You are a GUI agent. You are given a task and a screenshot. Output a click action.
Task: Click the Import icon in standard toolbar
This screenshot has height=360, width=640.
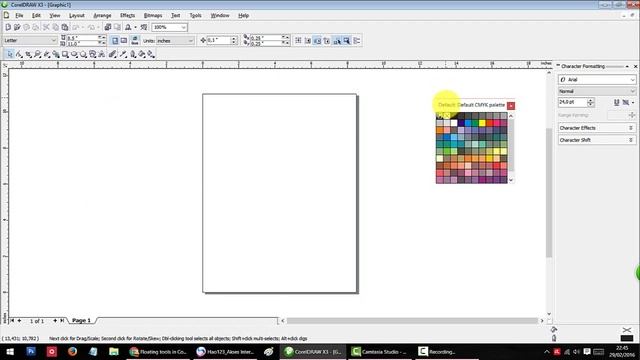tap(108, 27)
